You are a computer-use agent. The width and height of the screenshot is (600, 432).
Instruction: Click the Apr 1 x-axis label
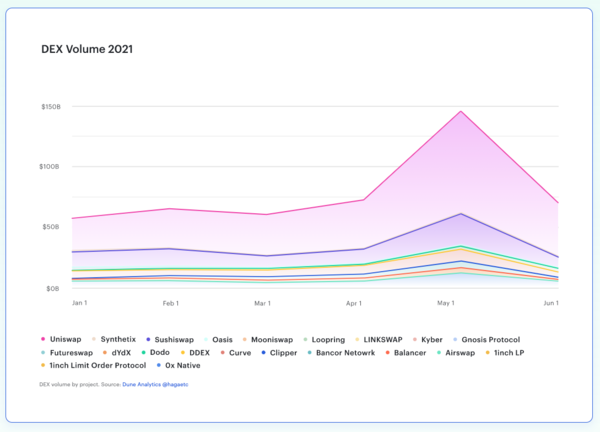point(354,303)
